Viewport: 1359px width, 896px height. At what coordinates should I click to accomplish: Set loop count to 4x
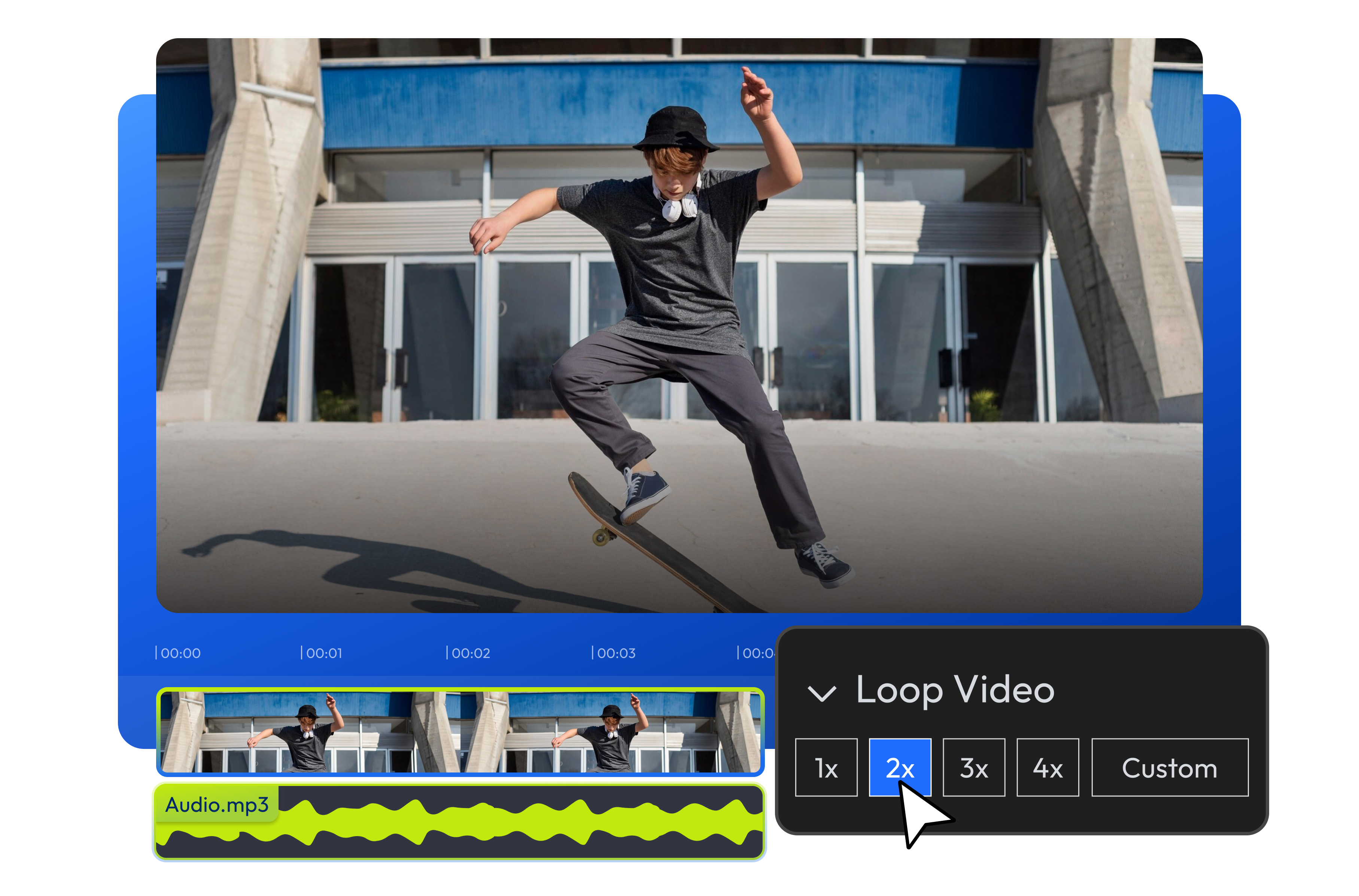click(1048, 767)
